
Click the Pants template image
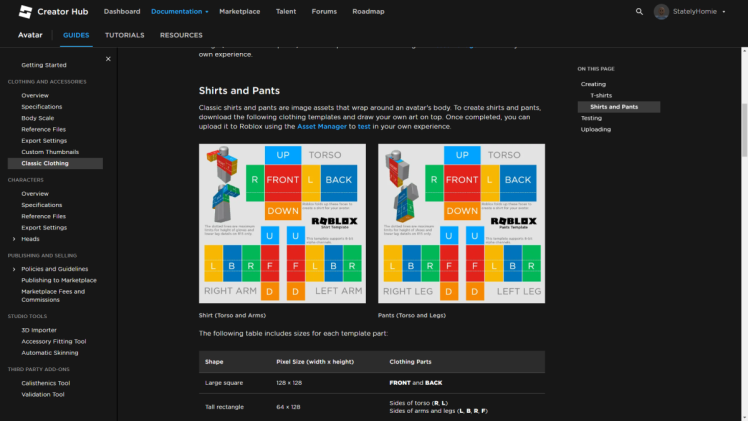pyautogui.click(x=461, y=224)
